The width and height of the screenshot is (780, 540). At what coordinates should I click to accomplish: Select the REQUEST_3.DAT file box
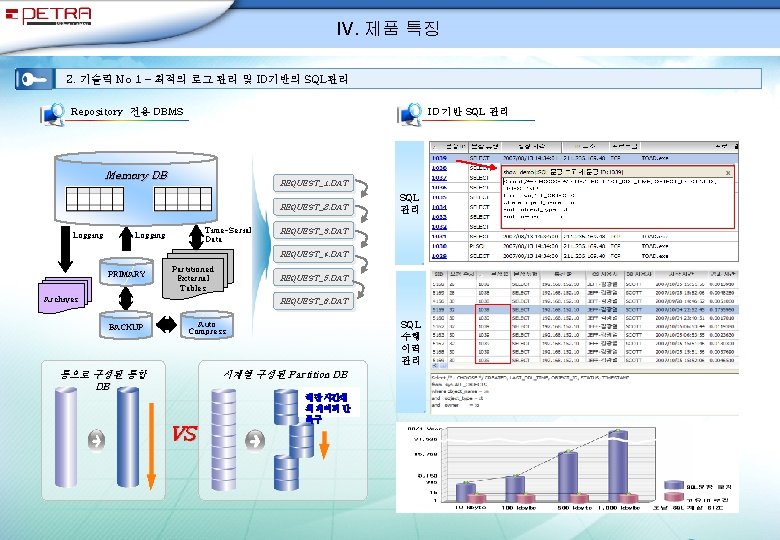[313, 231]
